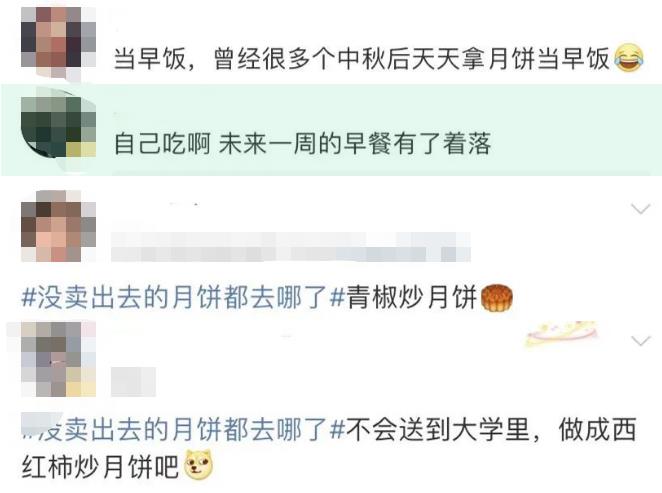662x493 pixels.
Task: Open the avatar next to the 当早饭 comment
Action: 58,43
